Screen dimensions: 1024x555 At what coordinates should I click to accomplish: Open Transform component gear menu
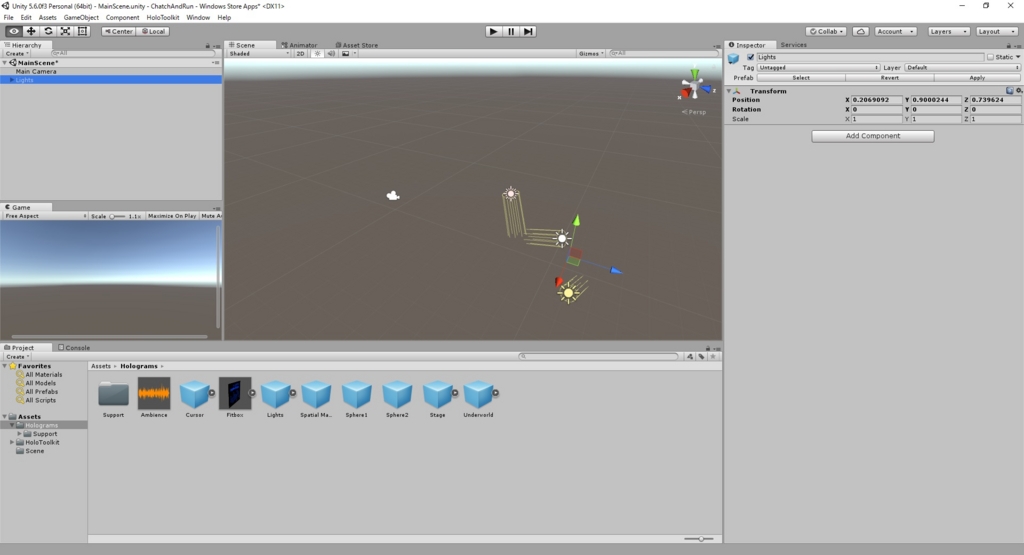[x=1019, y=91]
